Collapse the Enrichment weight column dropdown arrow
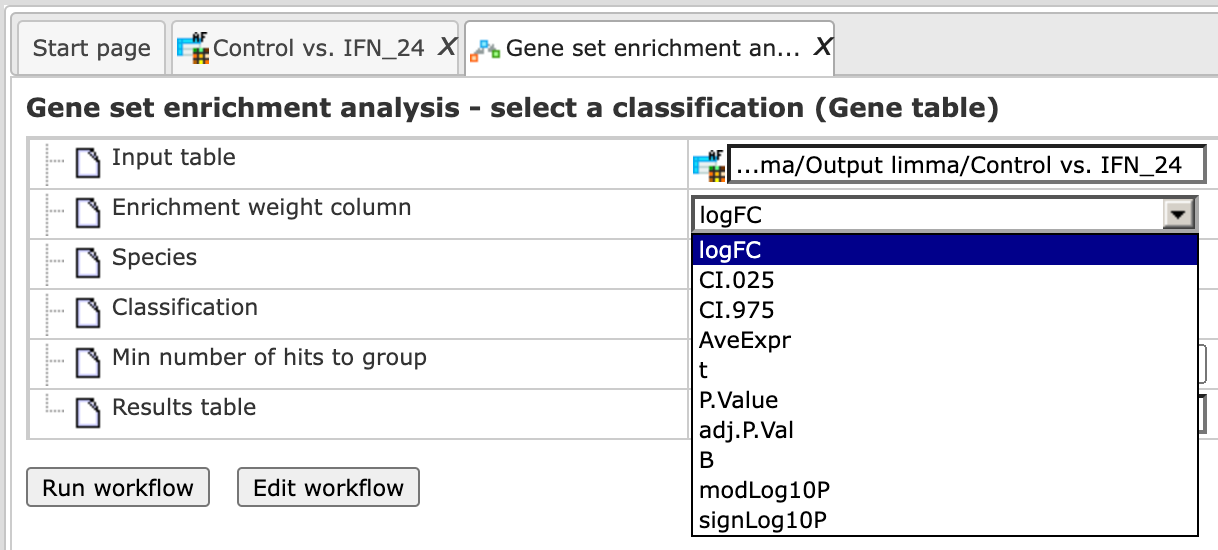Viewport: 1218px width, 550px height. coord(1181,214)
